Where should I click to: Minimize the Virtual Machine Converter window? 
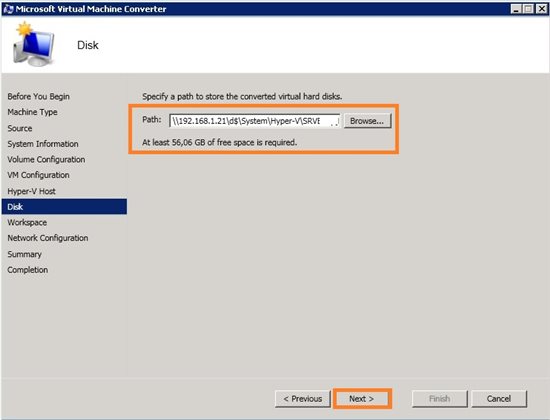[516, 9]
